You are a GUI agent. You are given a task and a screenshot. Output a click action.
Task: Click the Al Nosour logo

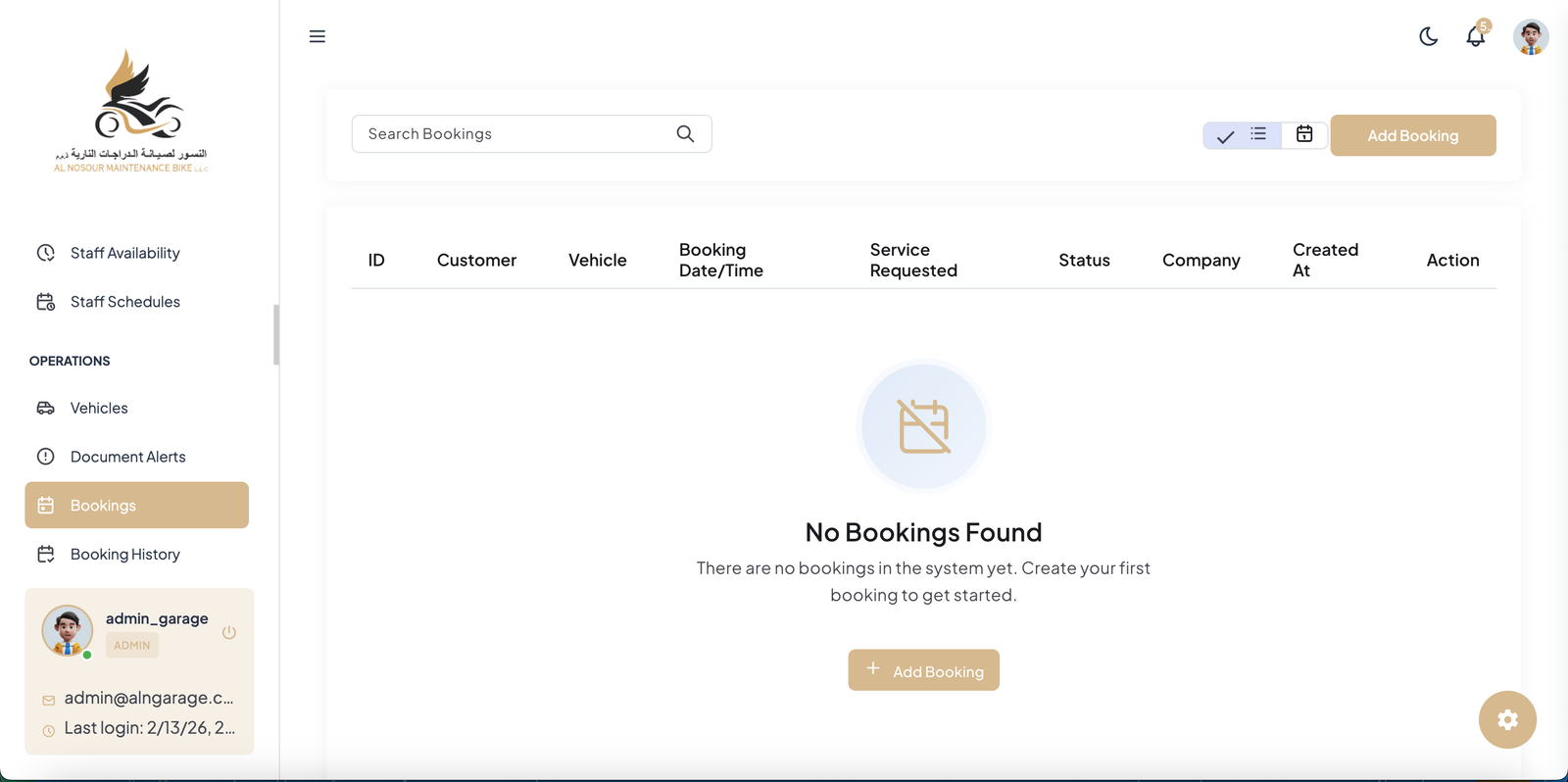(132, 112)
